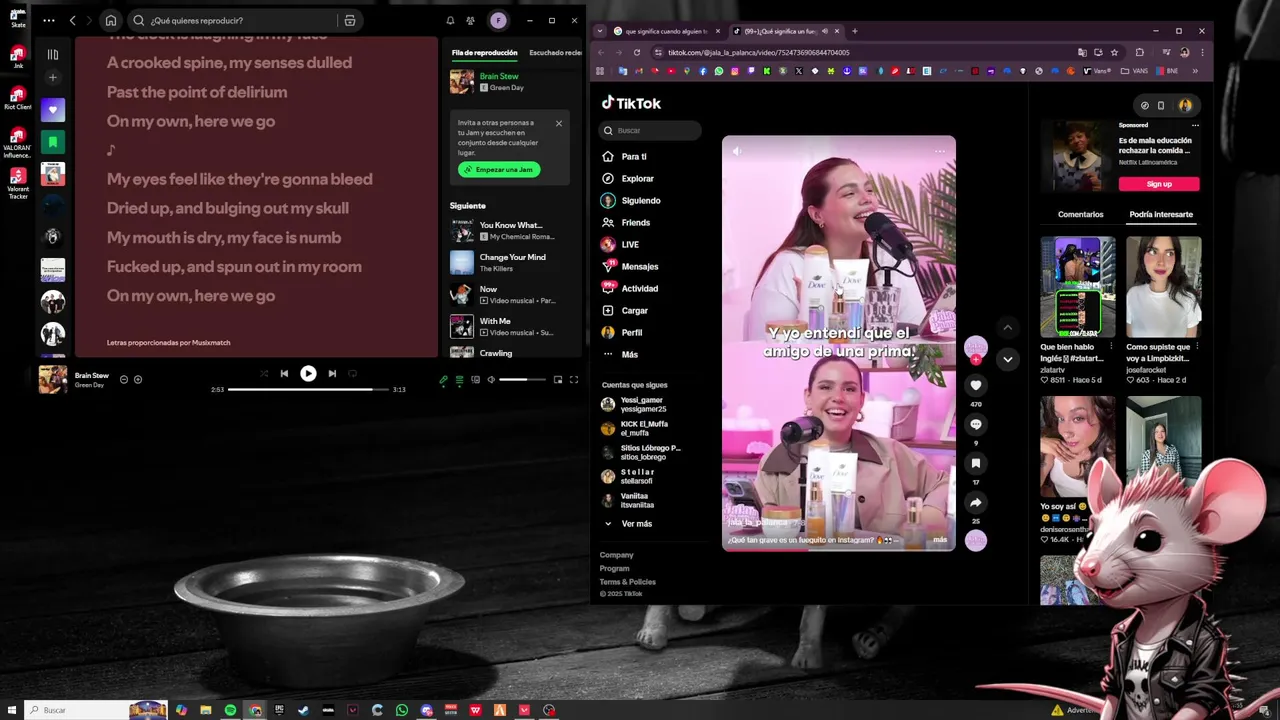Play Brain Stew in Spotify player
1280x720 pixels.
[x=308, y=373]
